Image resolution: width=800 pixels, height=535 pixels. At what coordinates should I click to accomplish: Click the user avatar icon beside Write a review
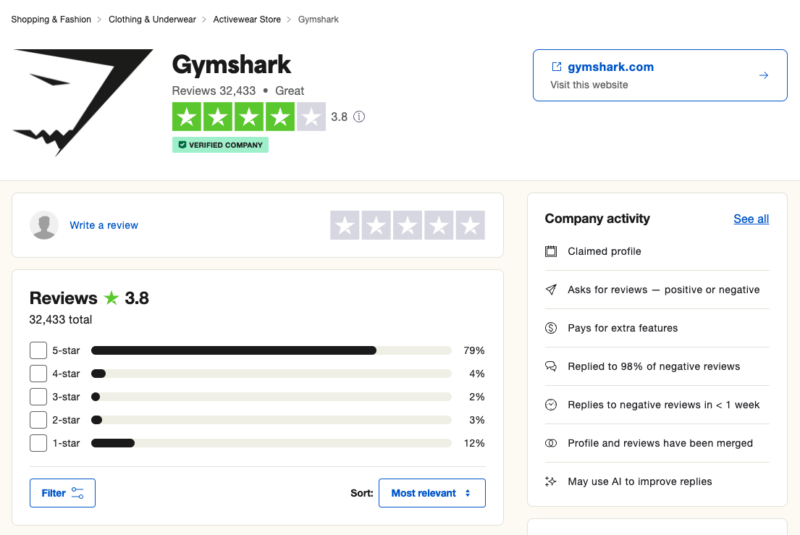(44, 225)
